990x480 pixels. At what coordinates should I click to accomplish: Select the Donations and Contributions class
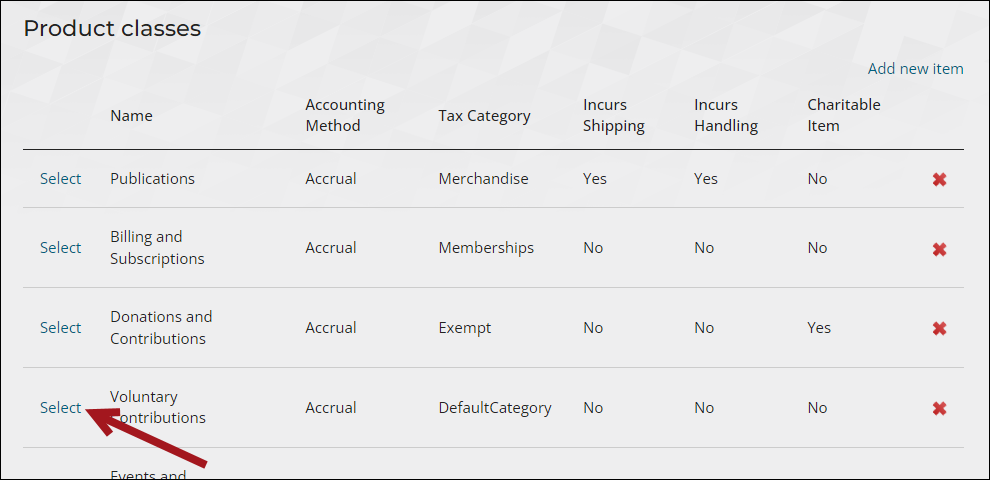61,328
